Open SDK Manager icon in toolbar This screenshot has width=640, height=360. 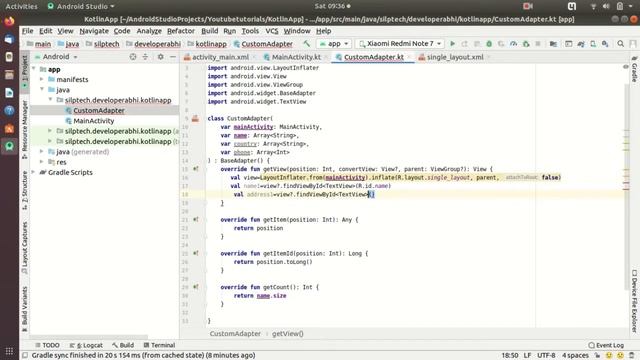[x=605, y=44]
